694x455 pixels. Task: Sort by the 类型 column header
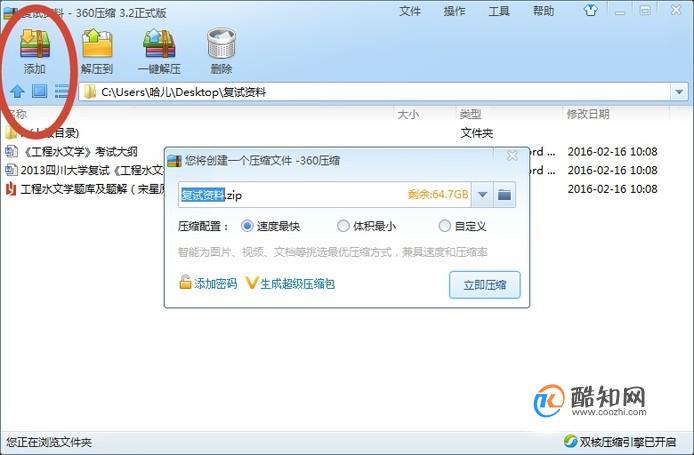point(470,114)
